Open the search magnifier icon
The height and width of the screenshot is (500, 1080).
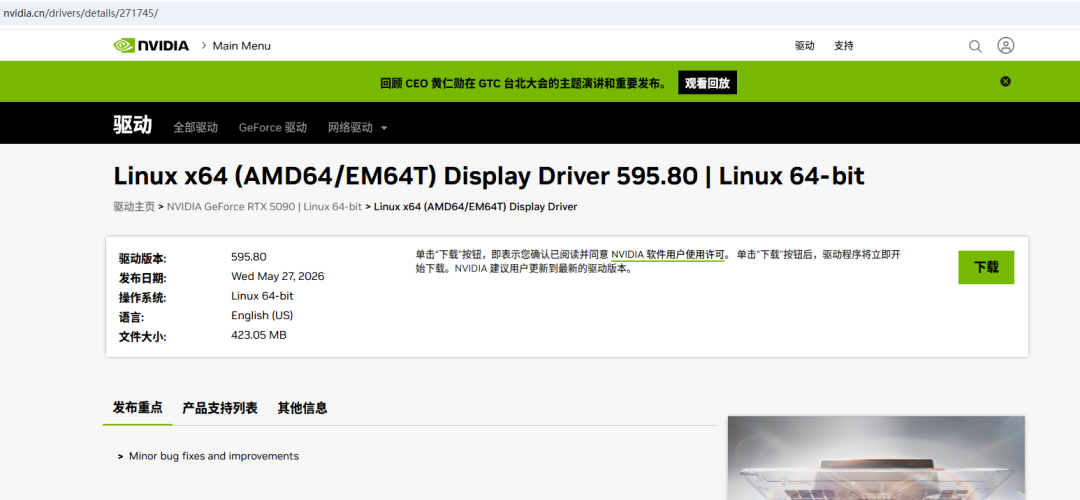[x=975, y=46]
